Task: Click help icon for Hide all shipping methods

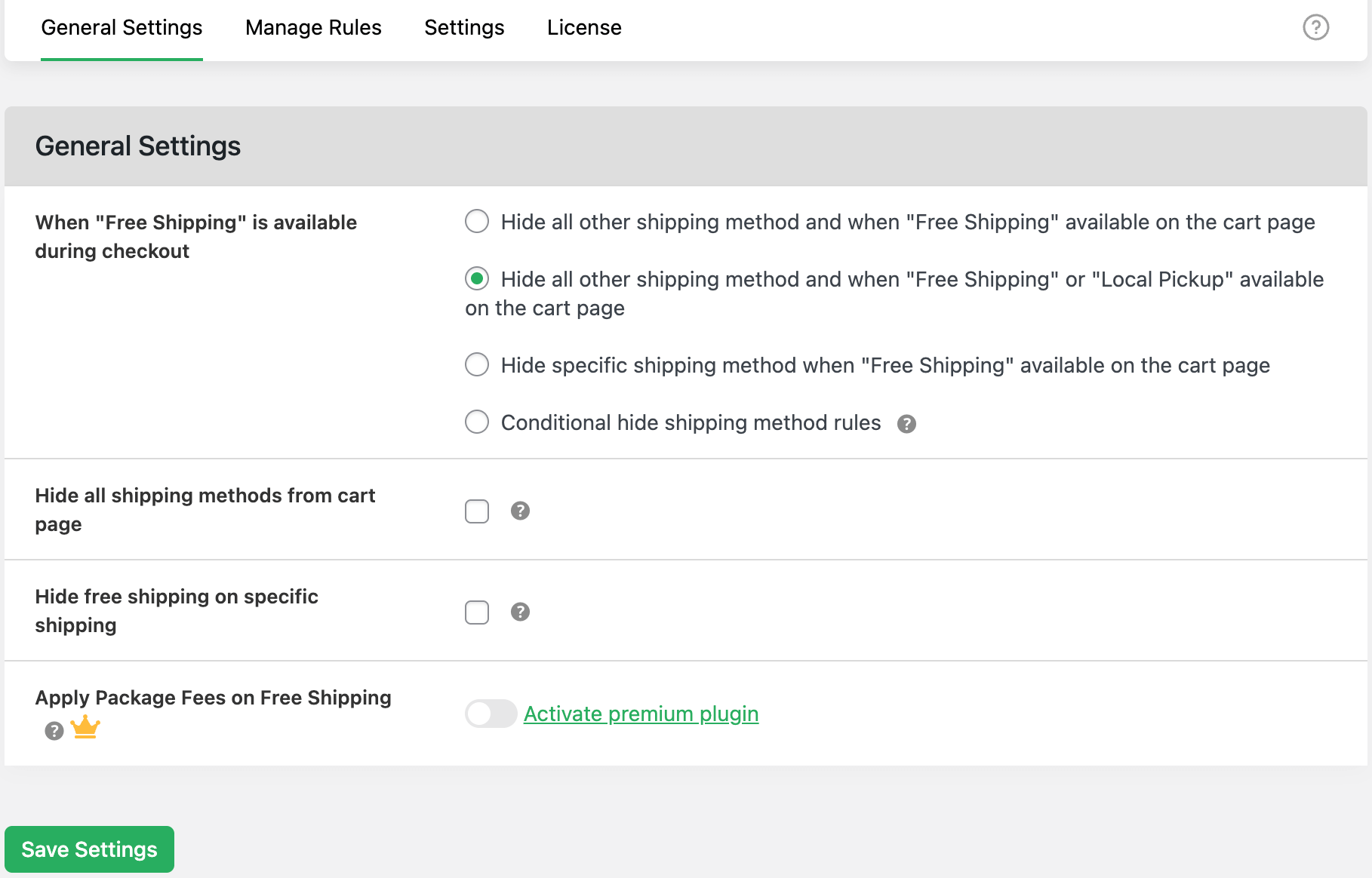Action: 520,511
